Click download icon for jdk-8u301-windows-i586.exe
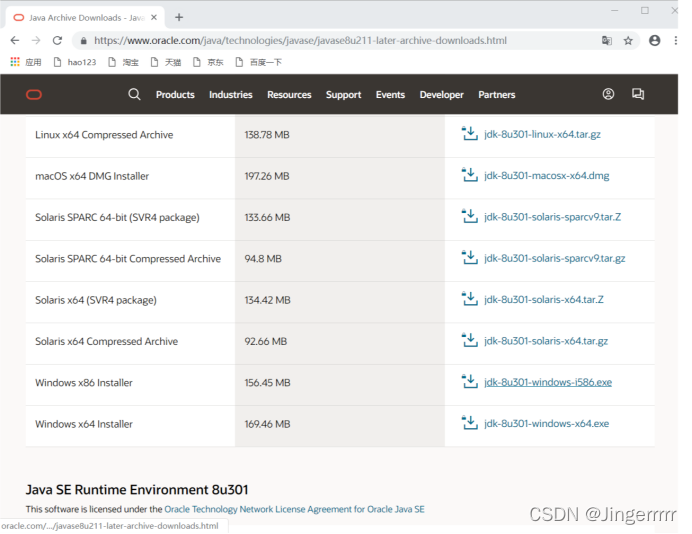 coord(470,381)
